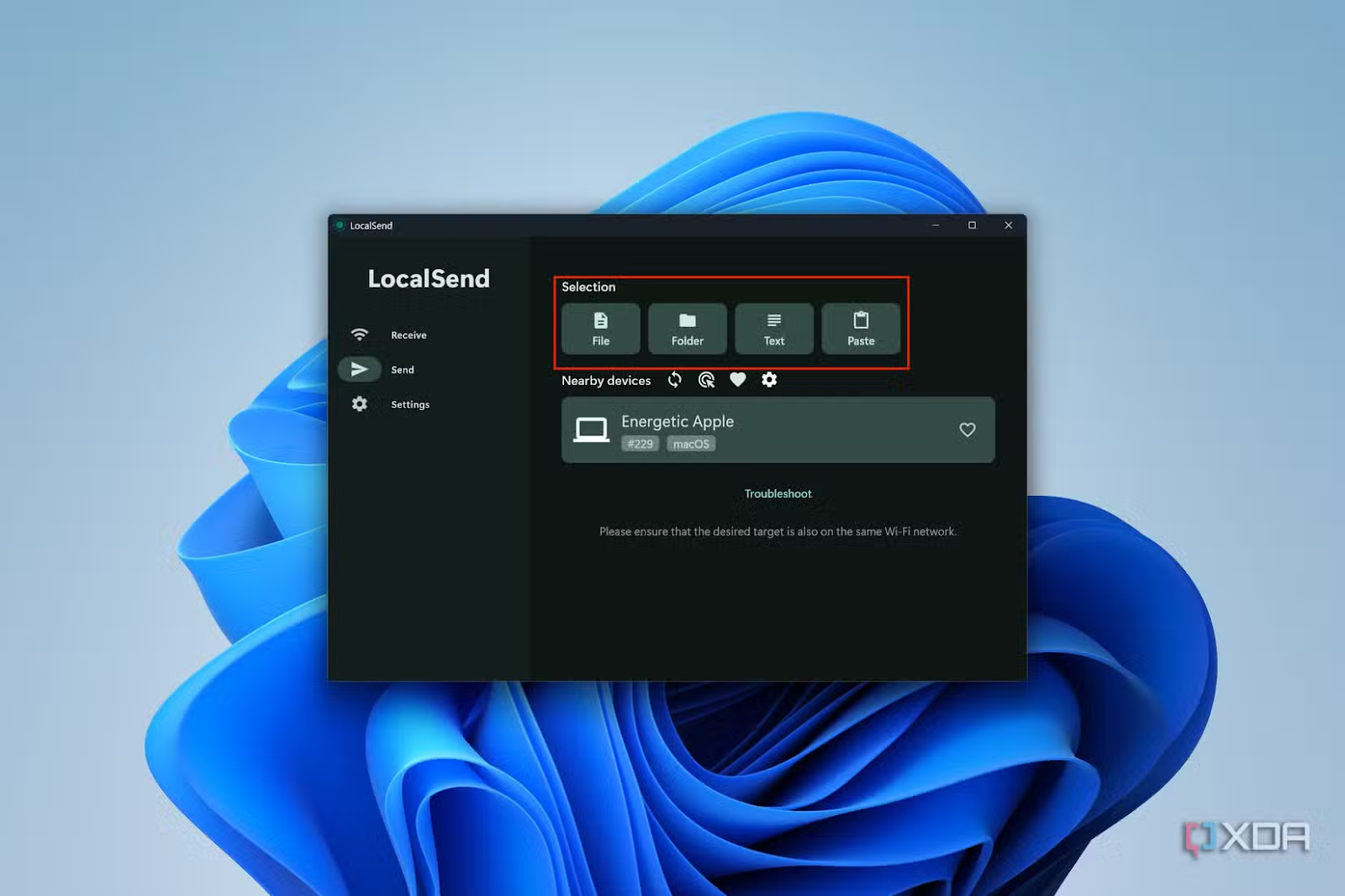
Task: Click the LocalSend logo title
Action: tap(429, 278)
